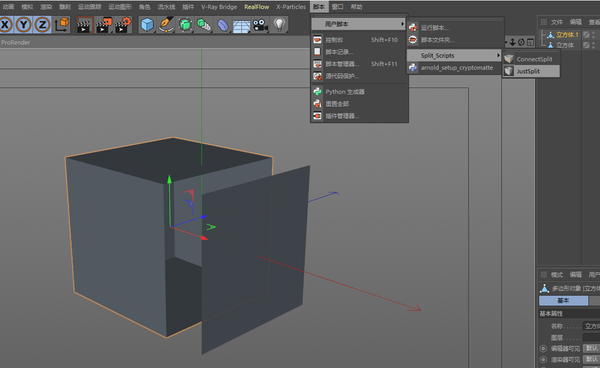Click layer swatch of 立方体.1
Viewport: 600px width, 368px height.
coord(586,35)
